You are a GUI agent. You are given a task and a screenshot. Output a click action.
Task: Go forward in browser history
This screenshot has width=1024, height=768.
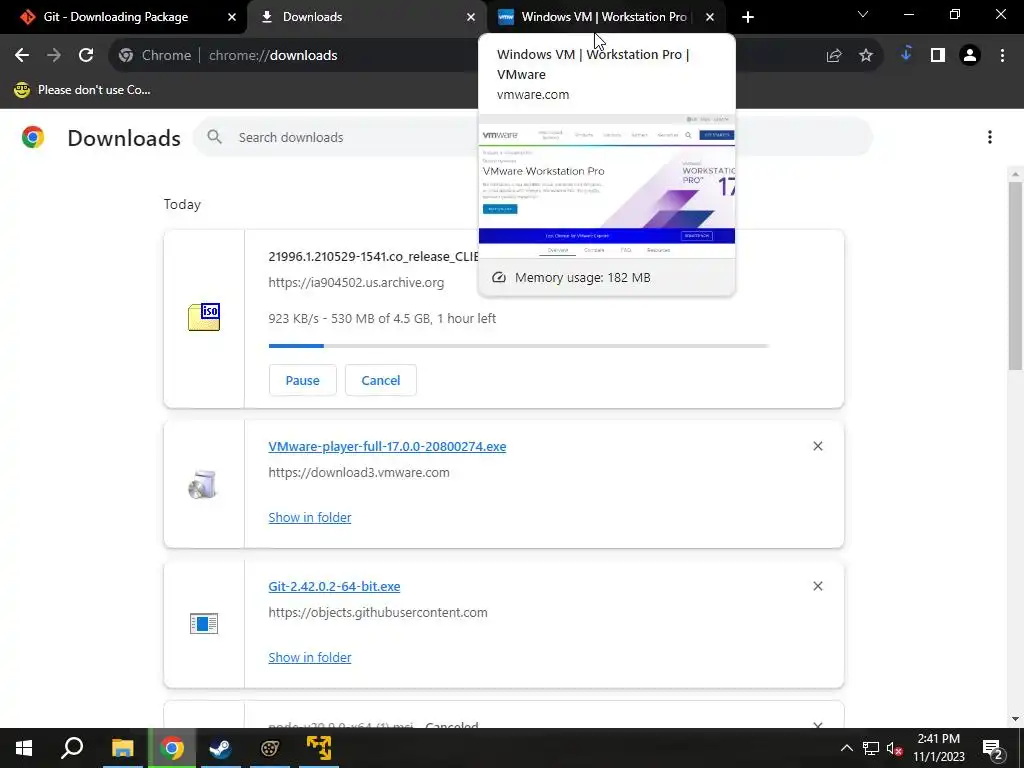[x=54, y=56]
